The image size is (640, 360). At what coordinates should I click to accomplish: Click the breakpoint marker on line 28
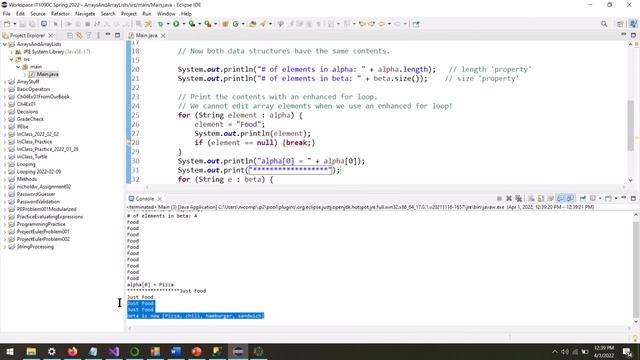pos(128,142)
